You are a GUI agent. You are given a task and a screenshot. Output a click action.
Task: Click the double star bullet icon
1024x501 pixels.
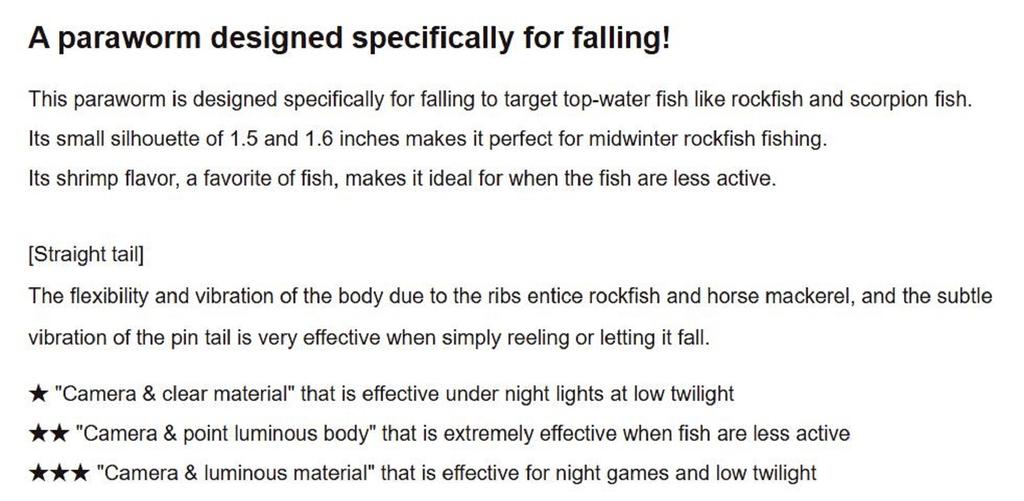(x=48, y=433)
